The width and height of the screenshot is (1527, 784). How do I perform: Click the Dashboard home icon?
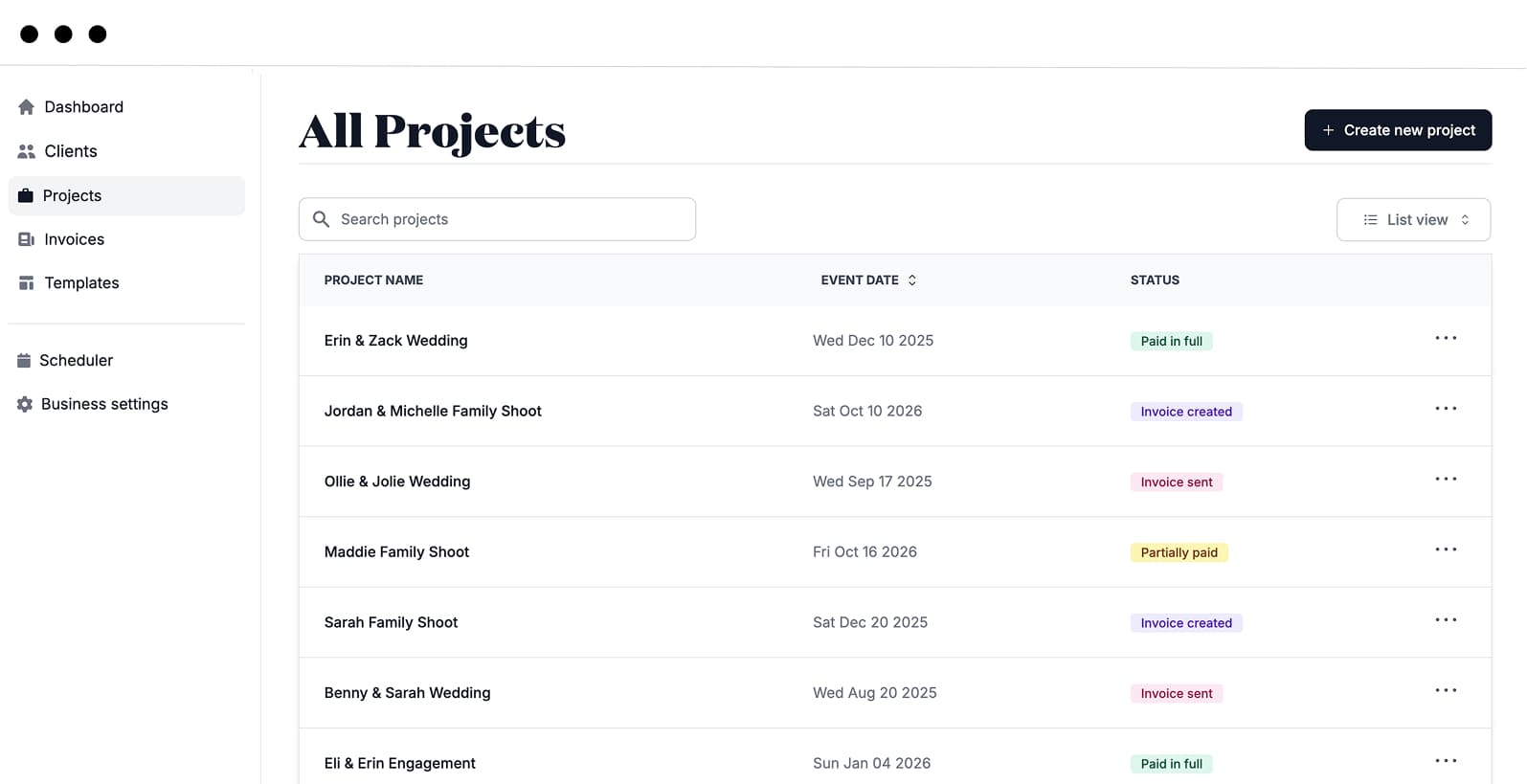point(26,107)
